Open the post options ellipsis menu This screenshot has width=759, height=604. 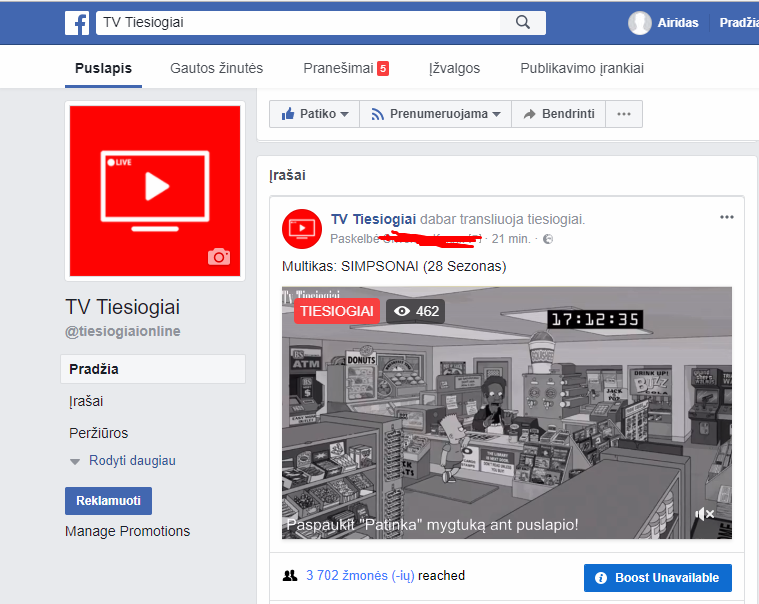tap(727, 217)
